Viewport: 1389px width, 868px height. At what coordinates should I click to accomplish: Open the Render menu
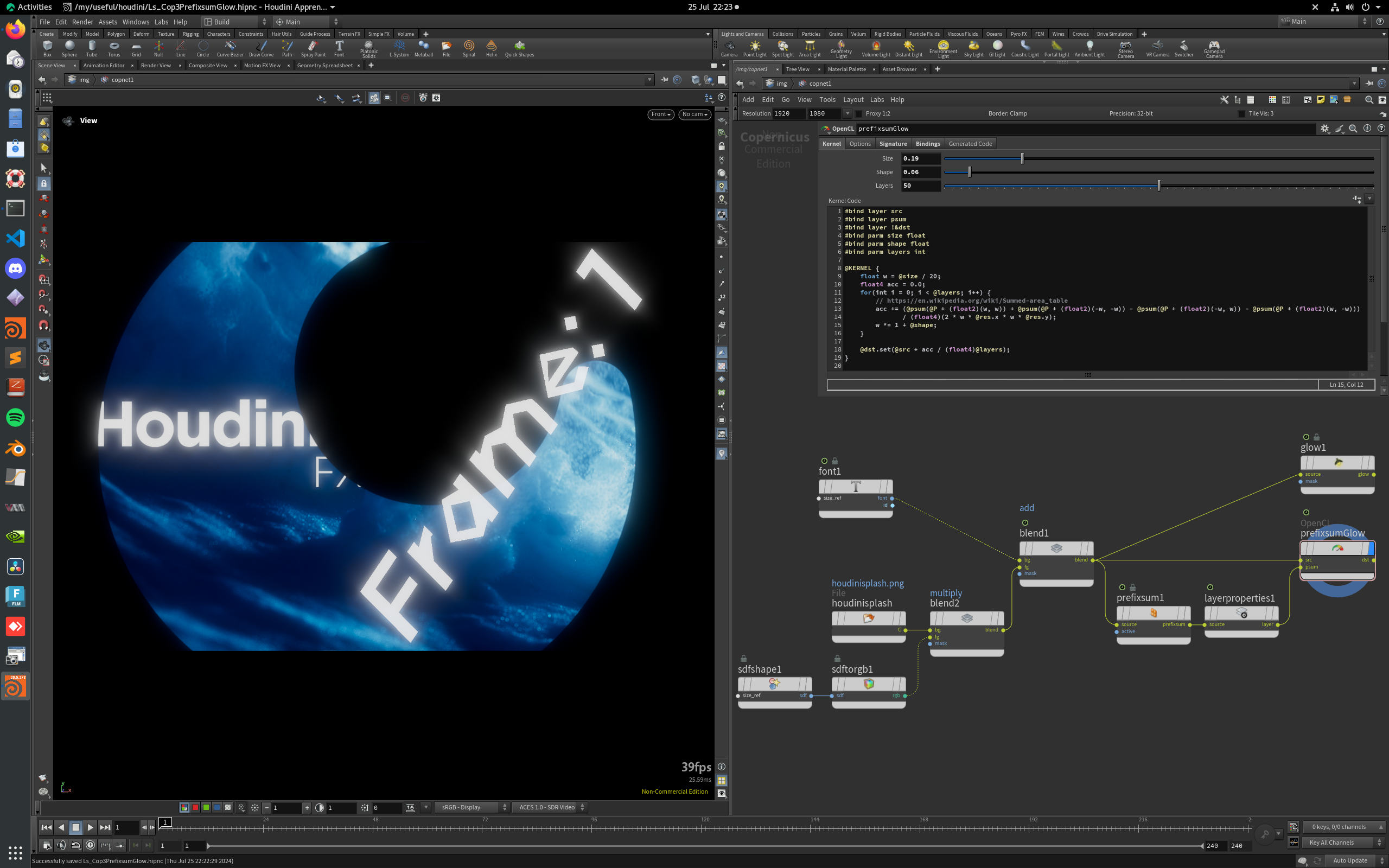[x=82, y=22]
